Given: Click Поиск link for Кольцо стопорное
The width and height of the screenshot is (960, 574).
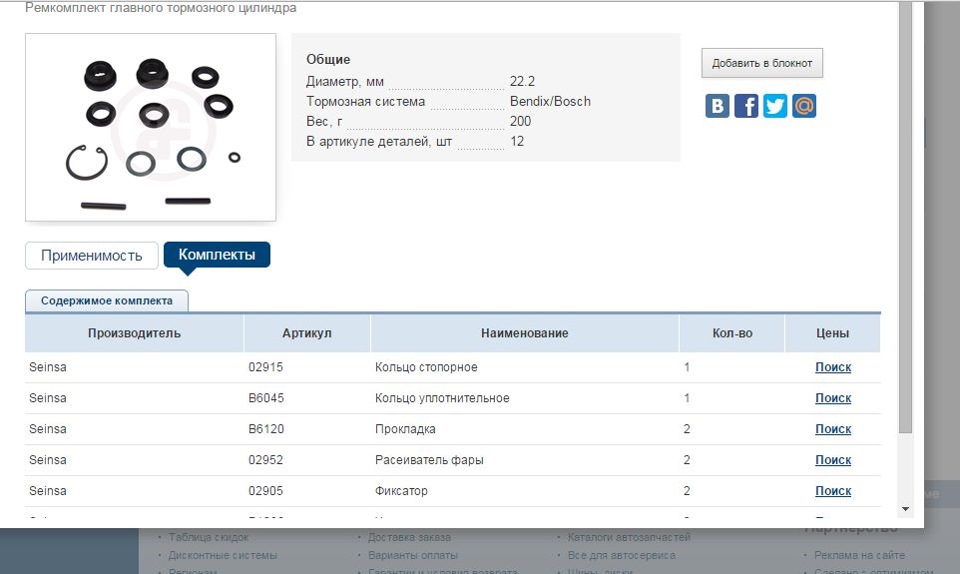Looking at the screenshot, I should (833, 367).
